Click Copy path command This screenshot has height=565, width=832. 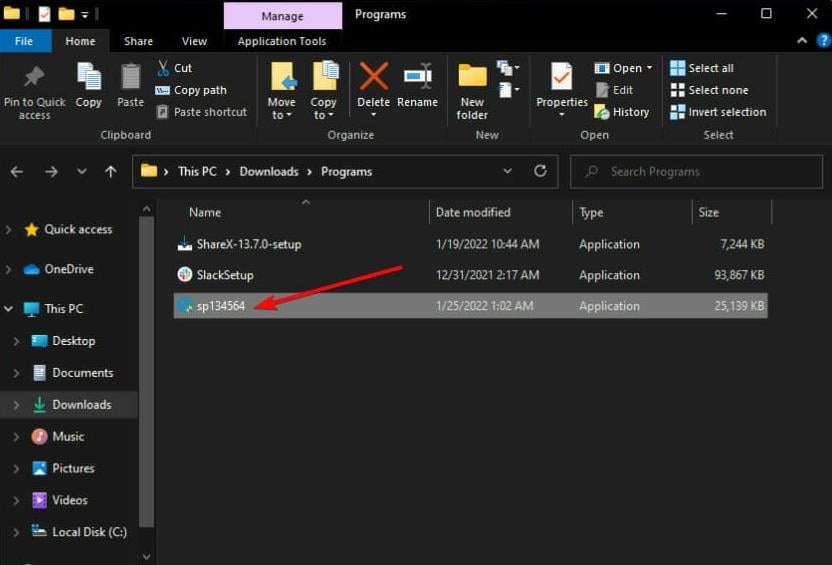[191, 90]
